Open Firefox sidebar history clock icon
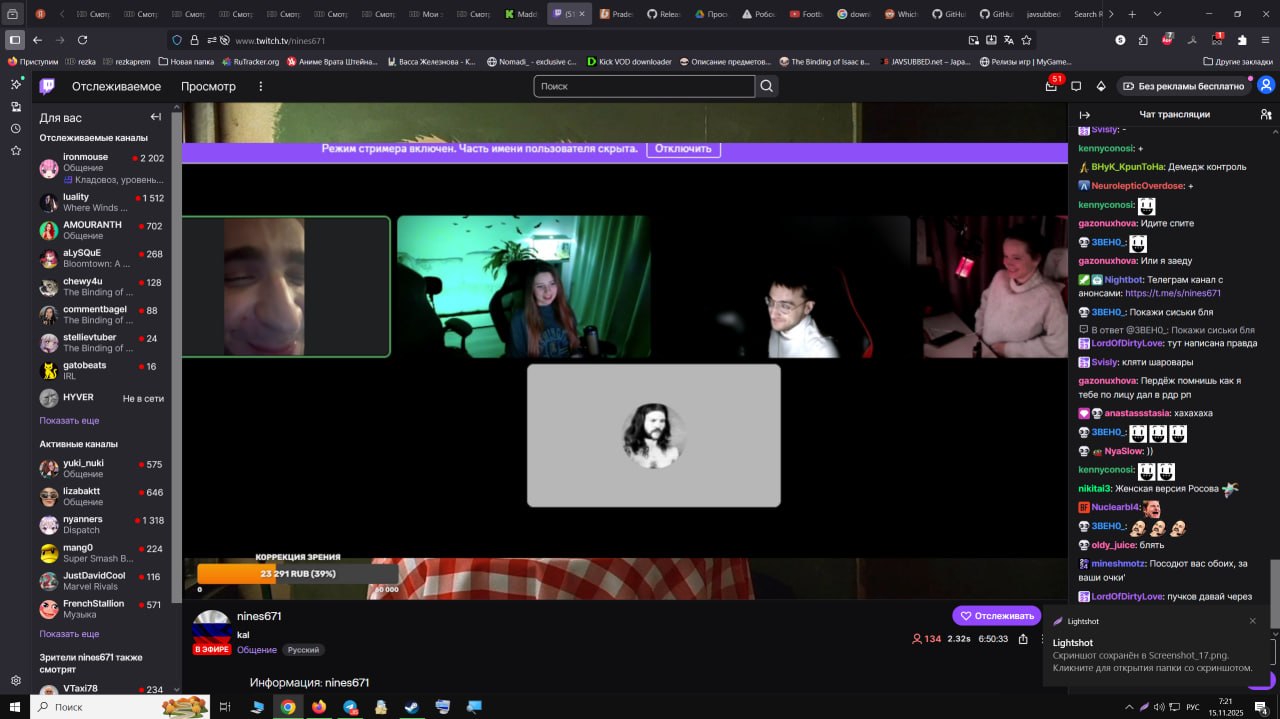This screenshot has width=1280, height=719. point(15,128)
